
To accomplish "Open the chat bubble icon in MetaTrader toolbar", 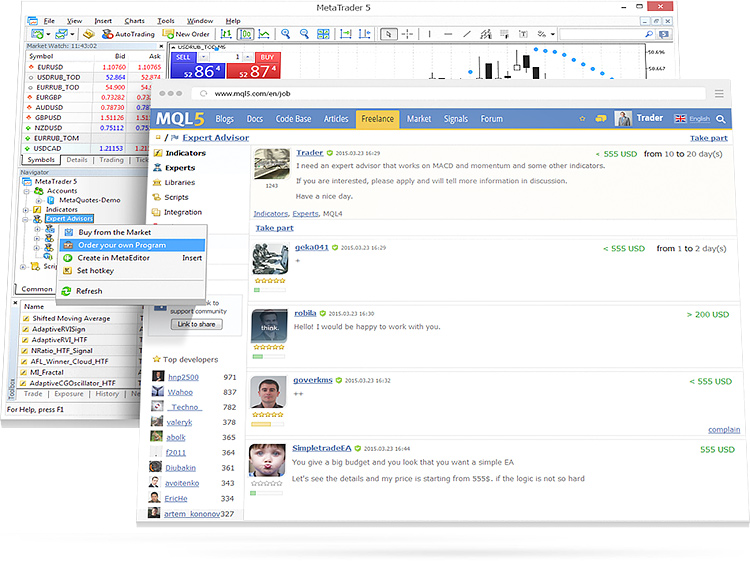I will tap(664, 34).
